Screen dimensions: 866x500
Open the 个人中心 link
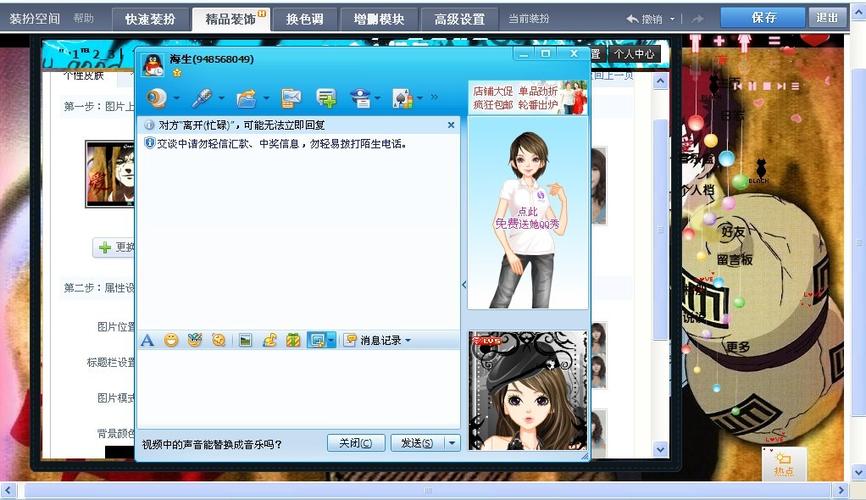(x=634, y=54)
